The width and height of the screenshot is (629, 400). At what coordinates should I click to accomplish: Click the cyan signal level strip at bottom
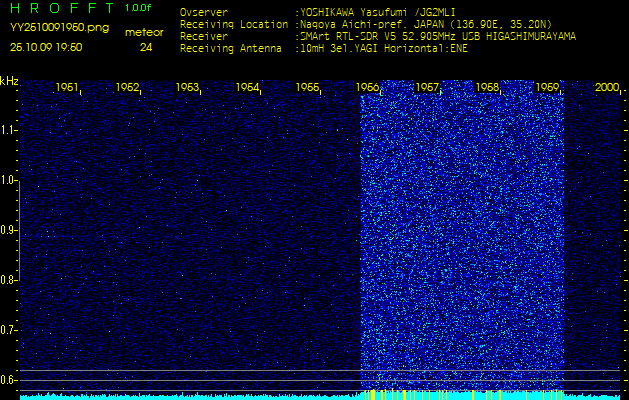click(x=320, y=396)
